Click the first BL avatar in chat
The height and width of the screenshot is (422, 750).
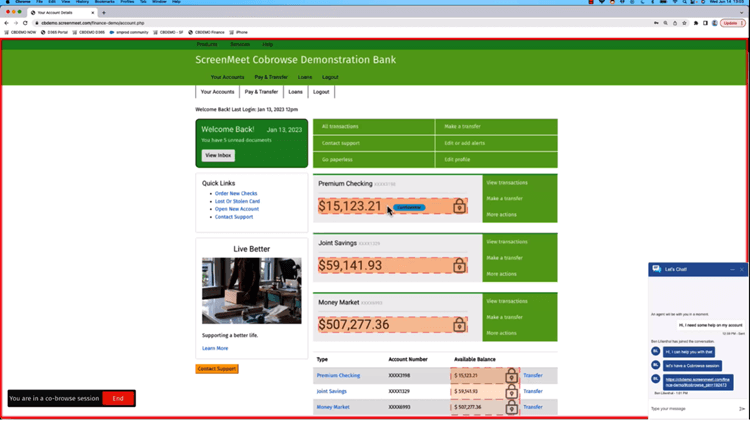click(656, 351)
